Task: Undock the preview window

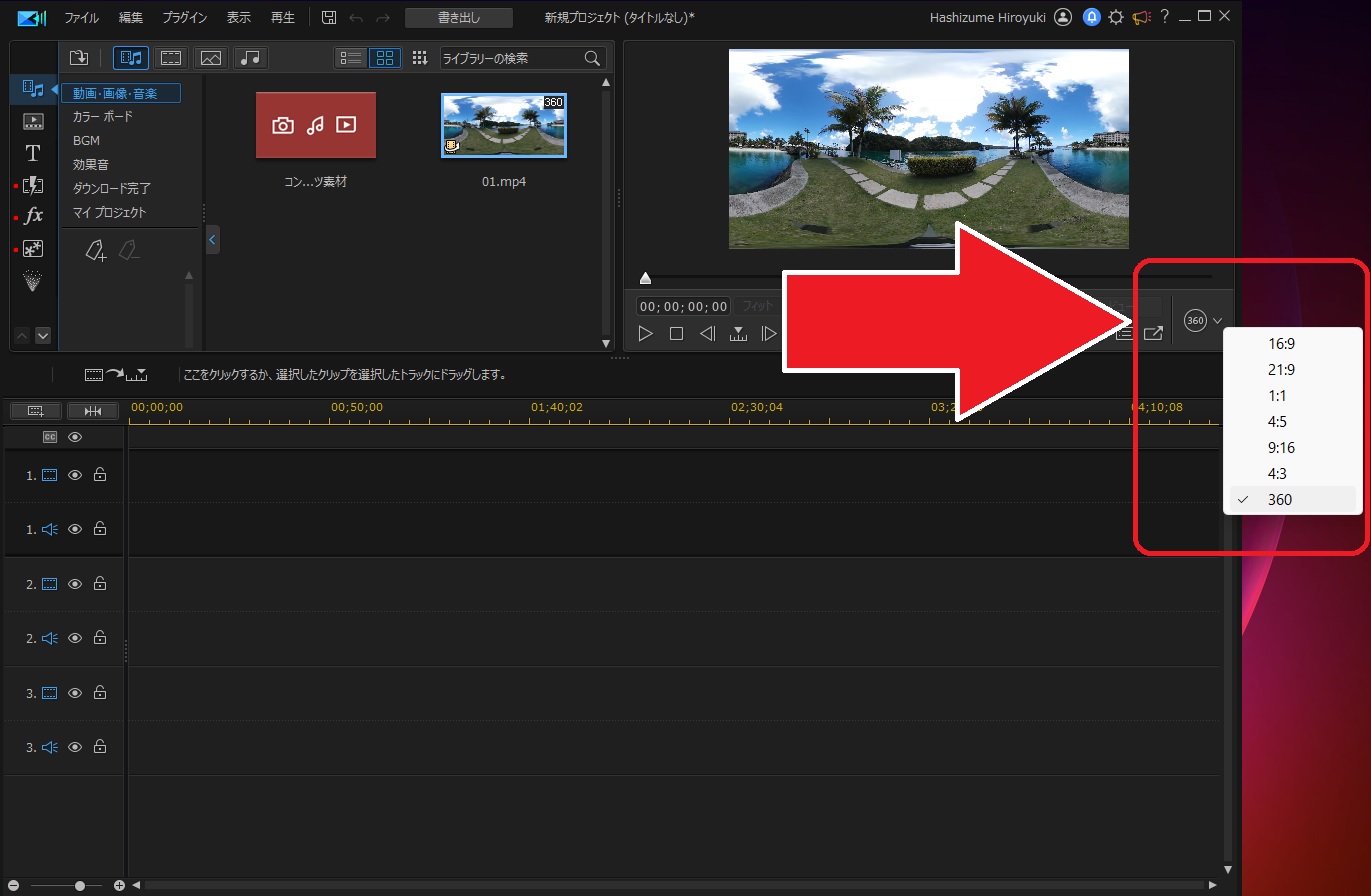Action: [x=1153, y=333]
